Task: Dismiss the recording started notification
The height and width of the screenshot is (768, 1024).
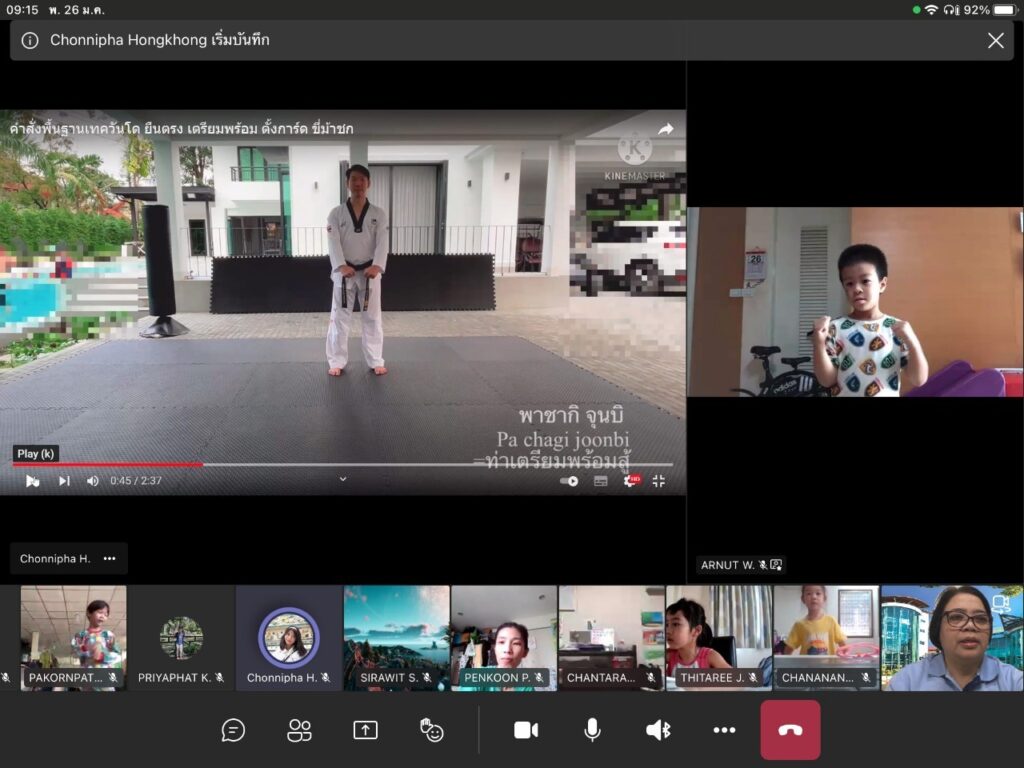Action: (x=996, y=40)
